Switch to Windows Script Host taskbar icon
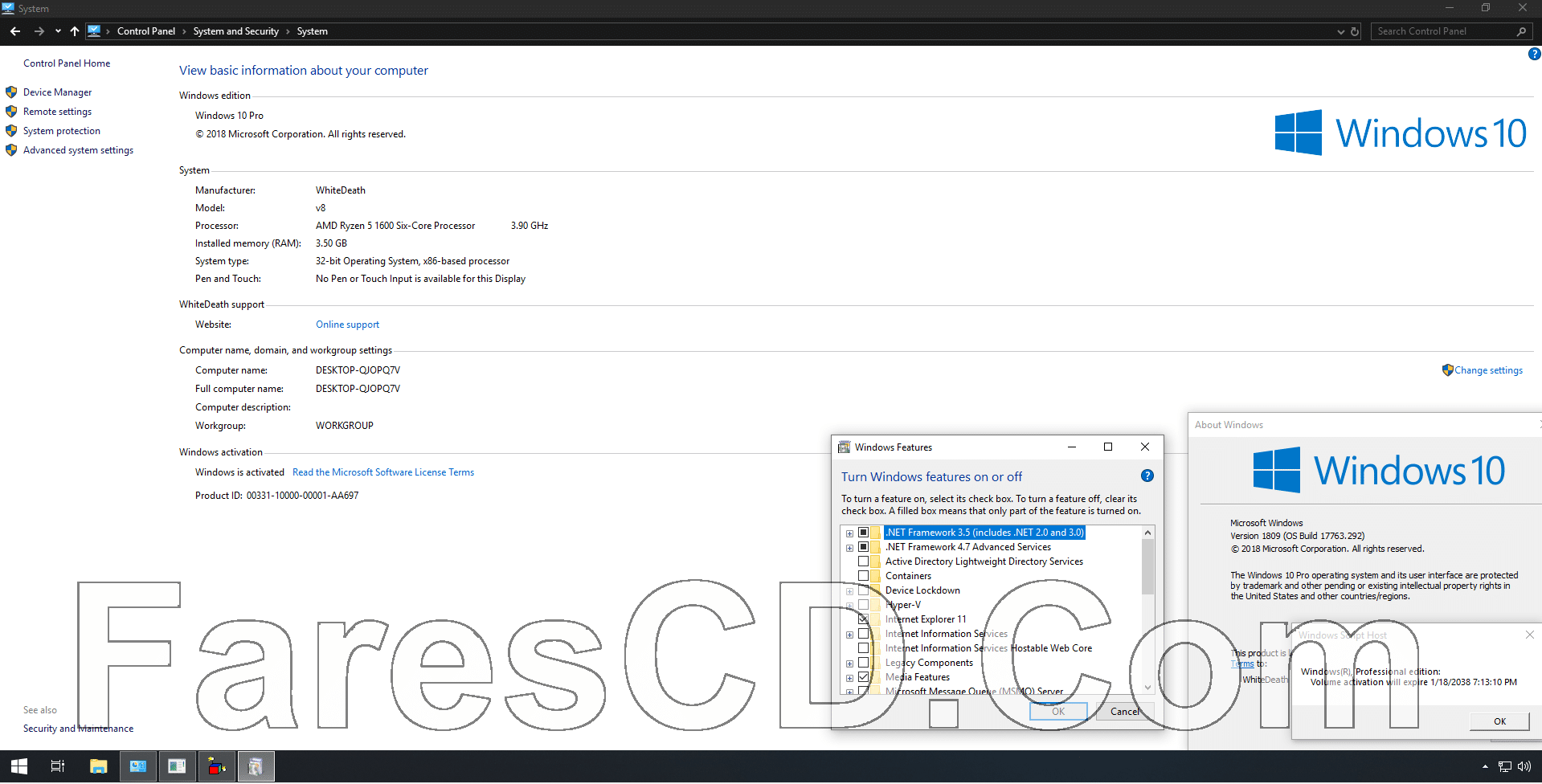This screenshot has width=1542, height=784. click(216, 766)
